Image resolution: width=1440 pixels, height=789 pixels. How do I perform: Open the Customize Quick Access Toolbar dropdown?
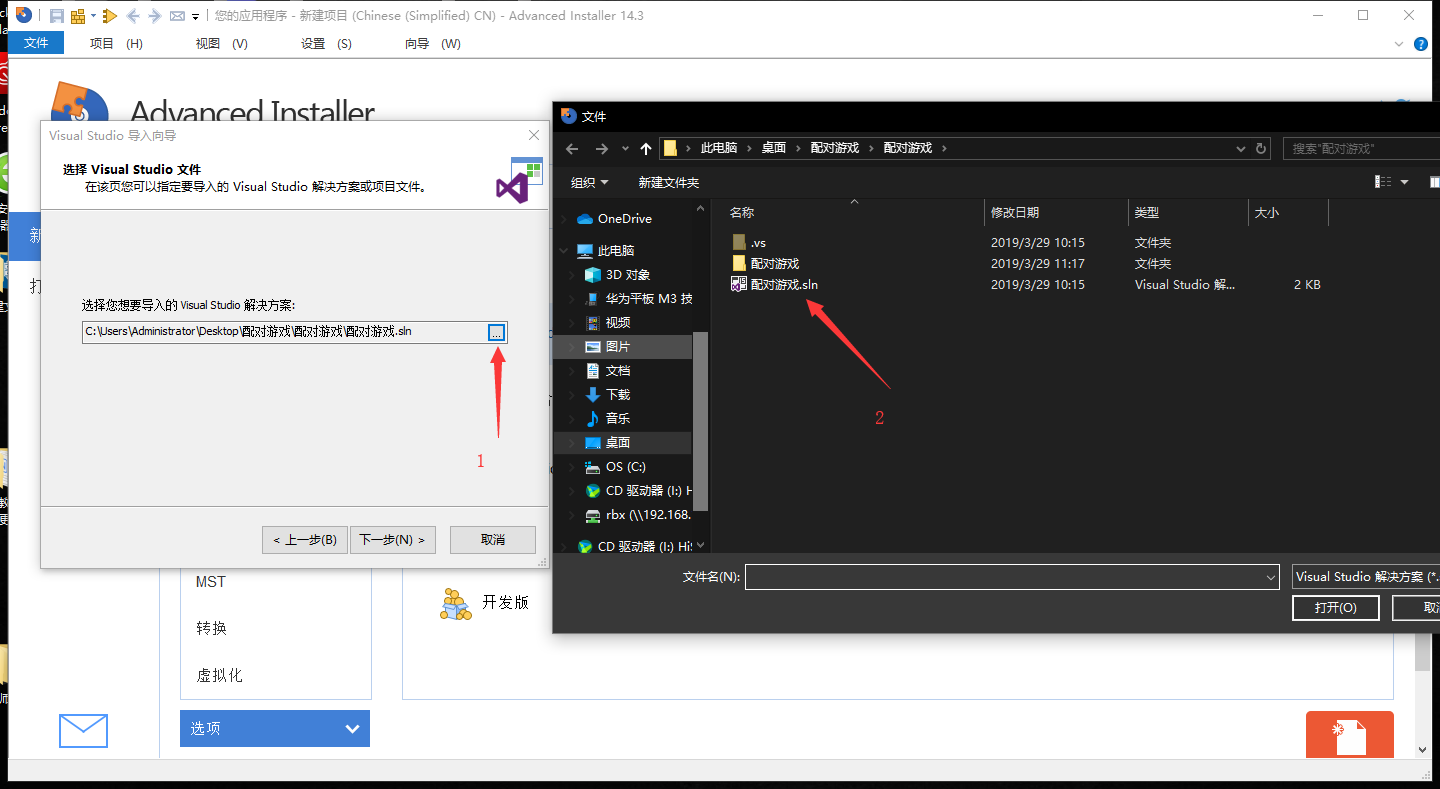click(195, 17)
